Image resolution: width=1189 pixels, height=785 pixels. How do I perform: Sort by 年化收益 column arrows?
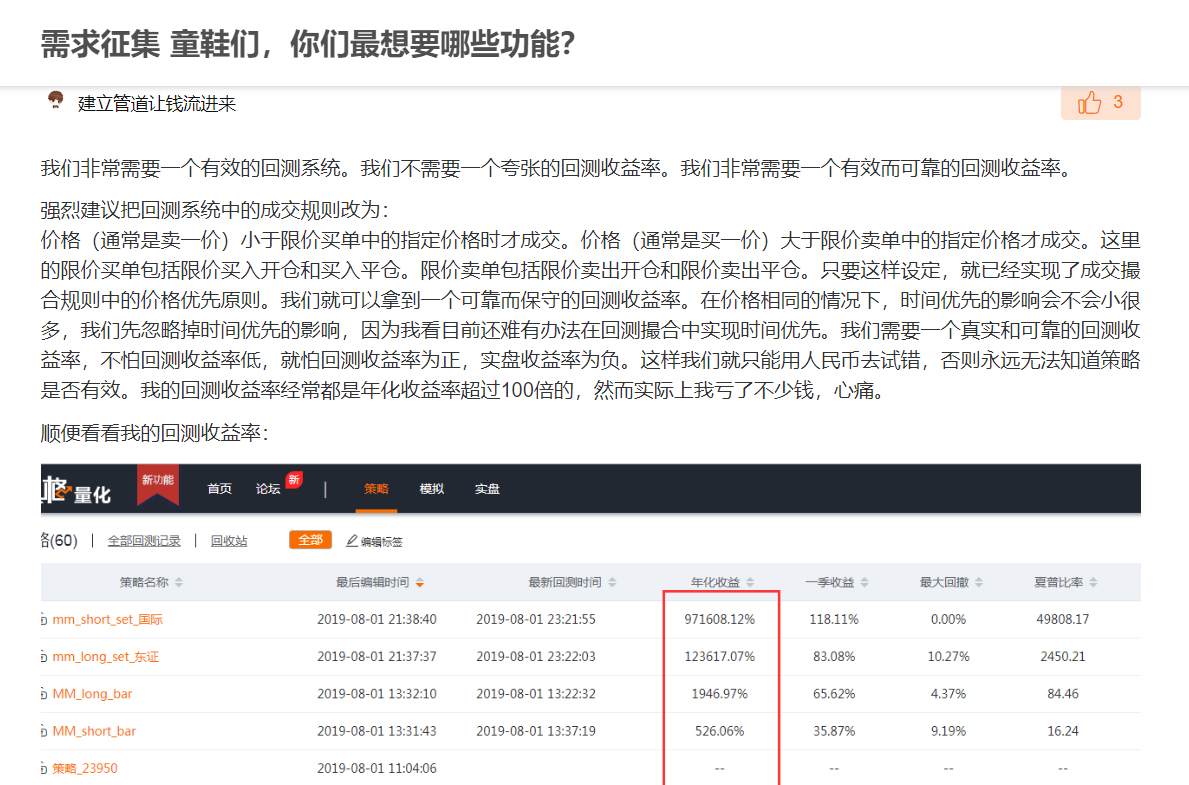click(x=750, y=583)
